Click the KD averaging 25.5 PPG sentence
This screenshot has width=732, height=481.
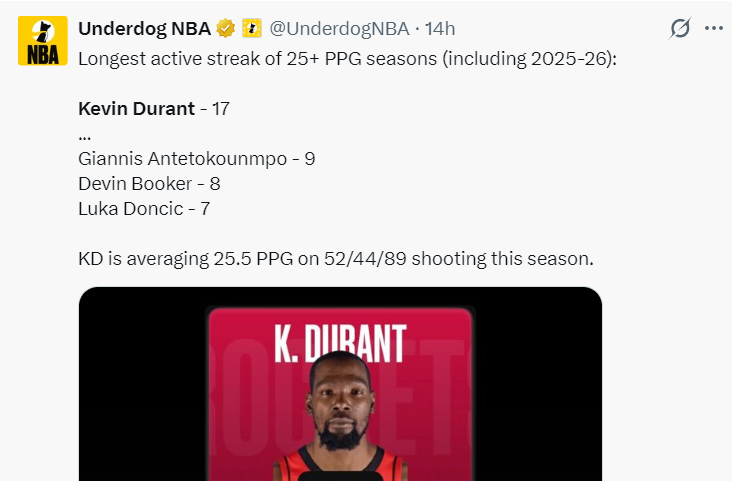[335, 259]
